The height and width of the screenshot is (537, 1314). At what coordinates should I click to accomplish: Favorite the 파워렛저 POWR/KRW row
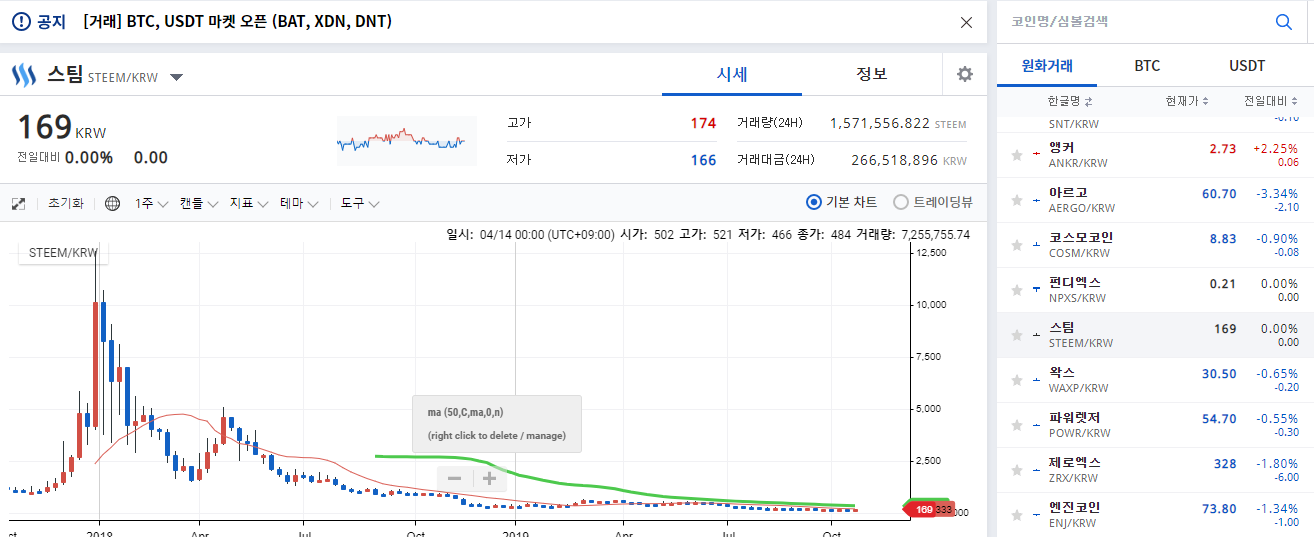(1017, 425)
